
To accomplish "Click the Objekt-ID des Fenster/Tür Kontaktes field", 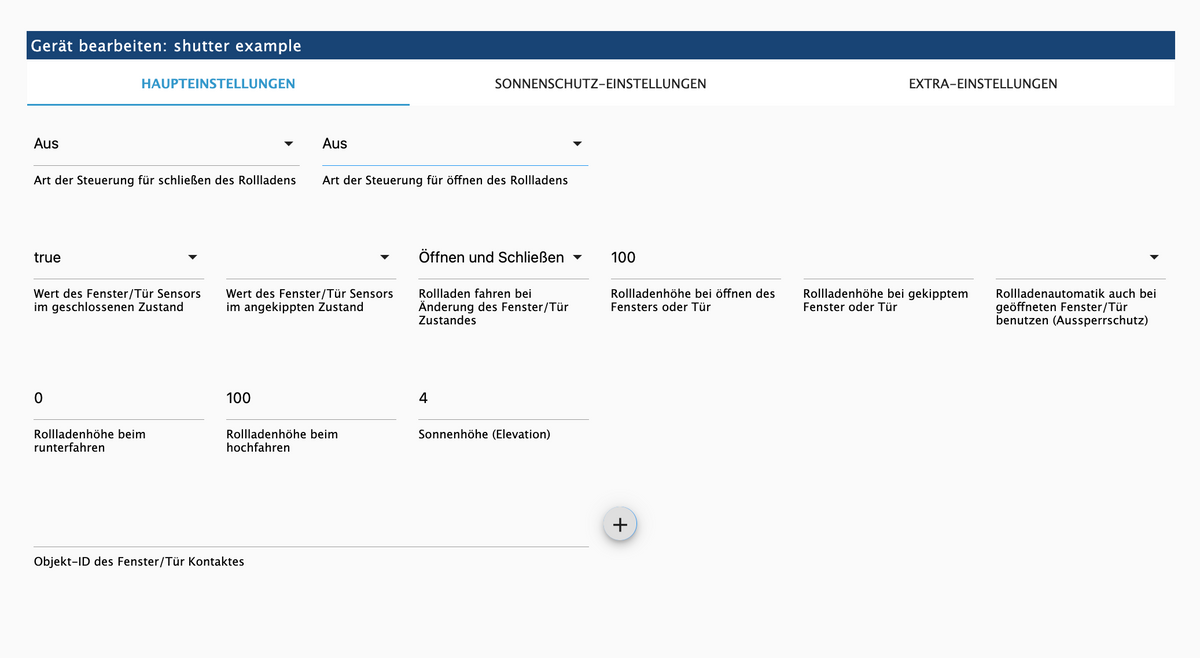I will tap(310, 527).
